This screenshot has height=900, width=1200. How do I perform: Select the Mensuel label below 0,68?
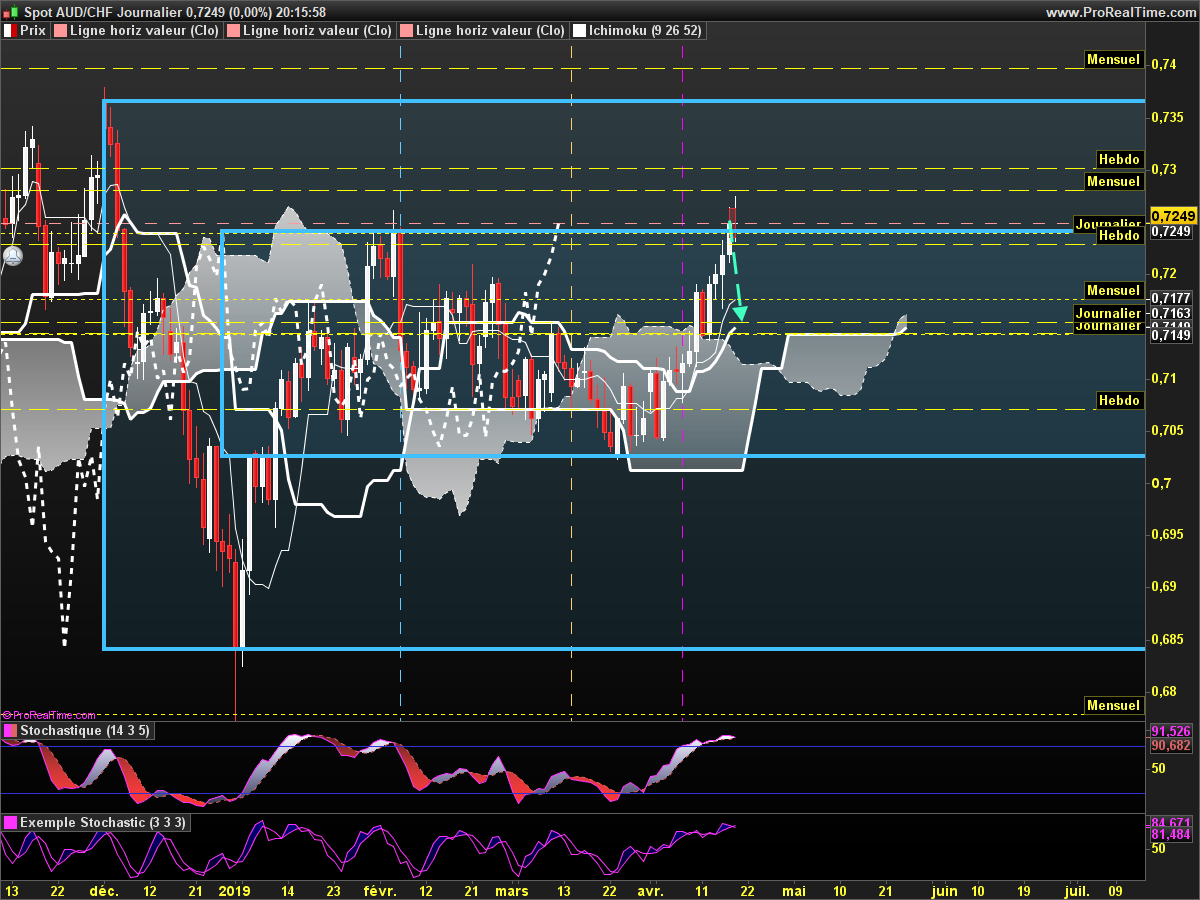coord(1114,705)
